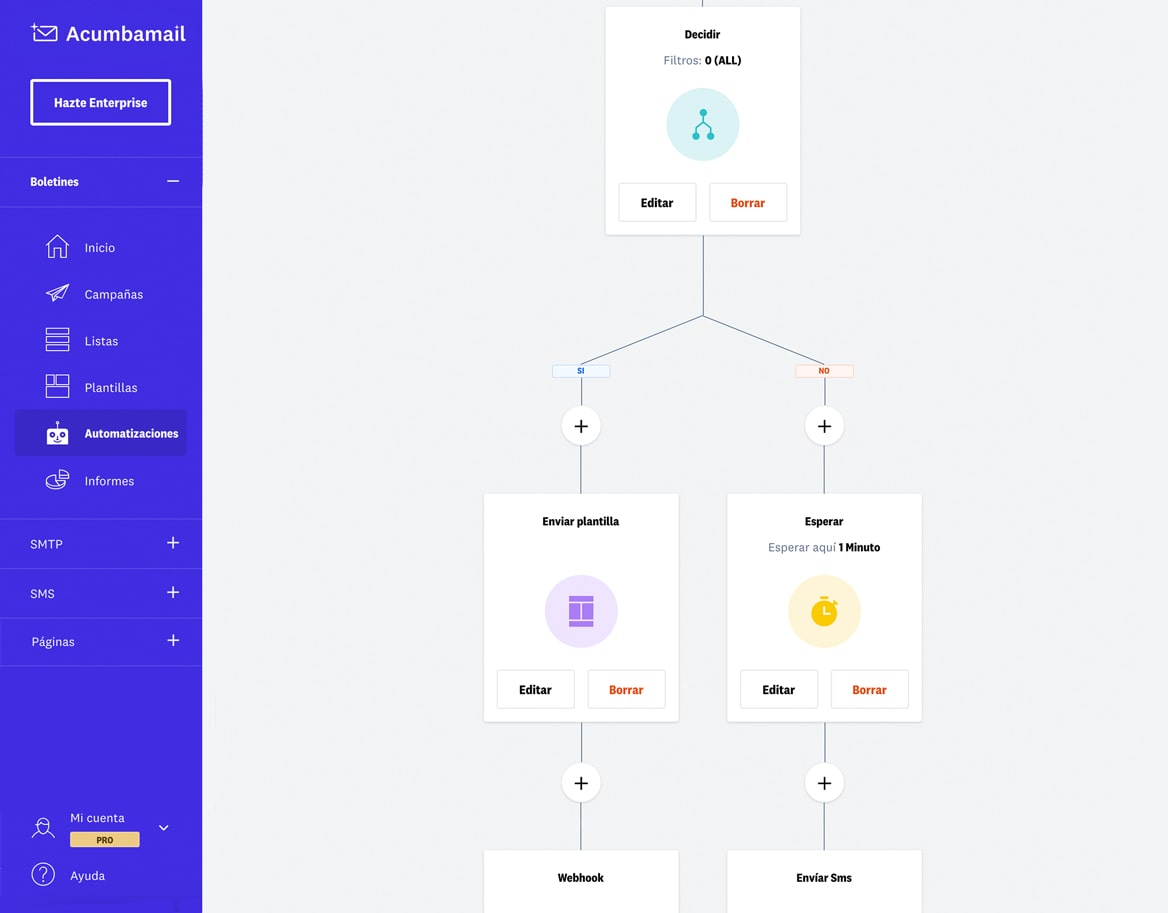Click the Listas stacked rows icon

[57, 340]
